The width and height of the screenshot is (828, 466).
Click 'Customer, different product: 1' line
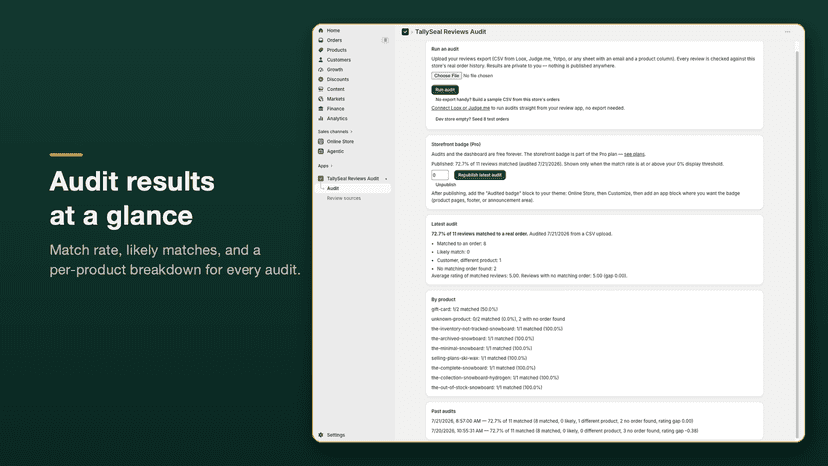pos(469,260)
